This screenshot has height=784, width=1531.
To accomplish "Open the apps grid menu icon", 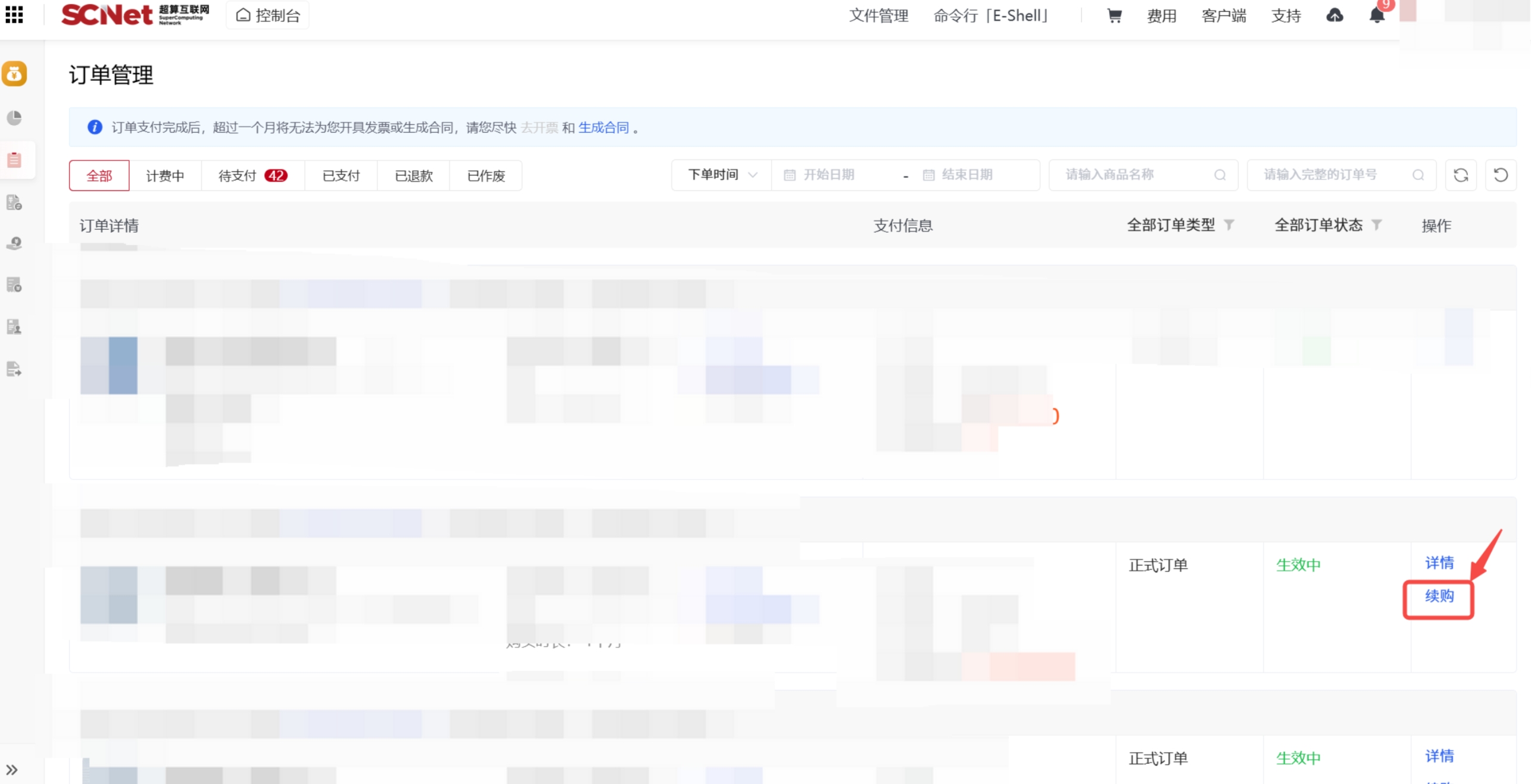I will (x=14, y=14).
